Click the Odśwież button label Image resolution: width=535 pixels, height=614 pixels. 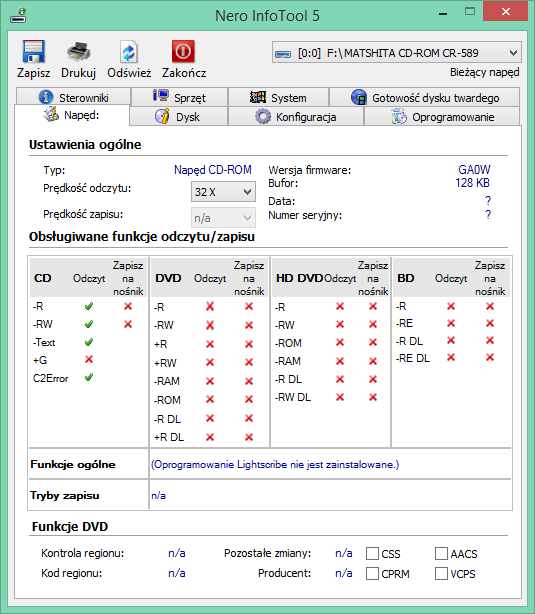pyautogui.click(x=129, y=73)
